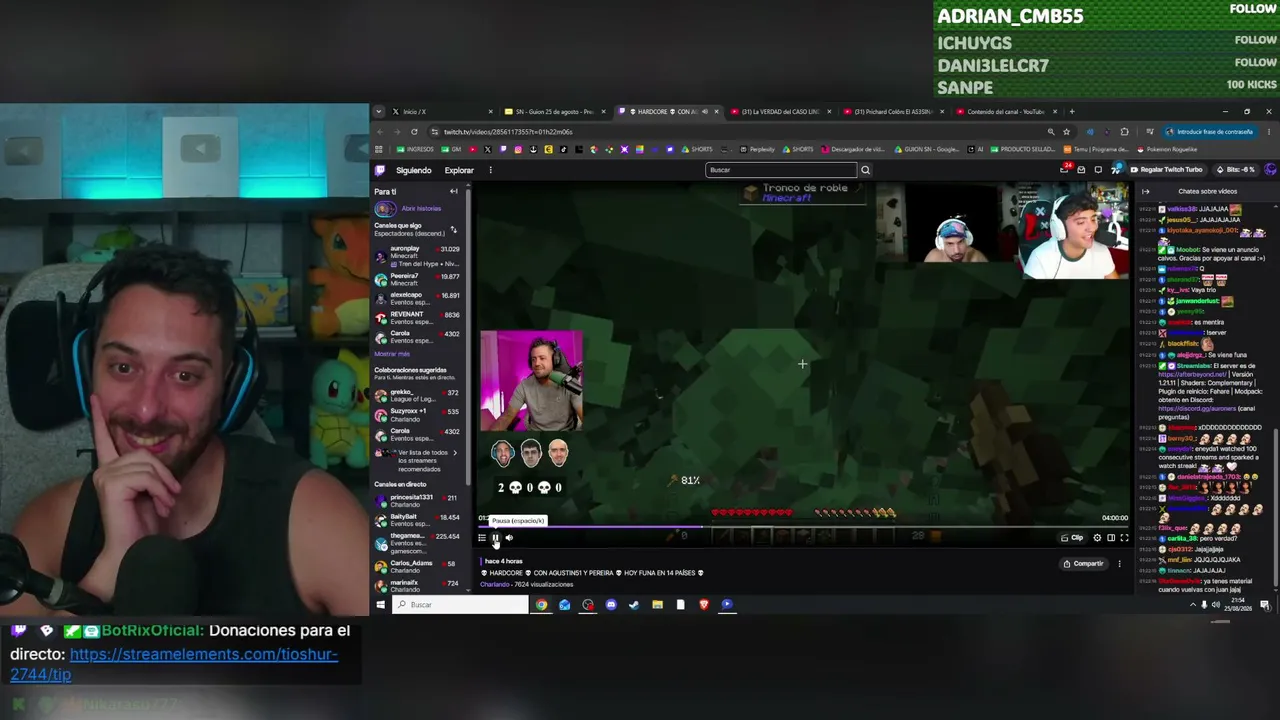Screen dimensions: 1280x720
Task: Focus the Twitch Buscar search field
Action: [x=781, y=170]
